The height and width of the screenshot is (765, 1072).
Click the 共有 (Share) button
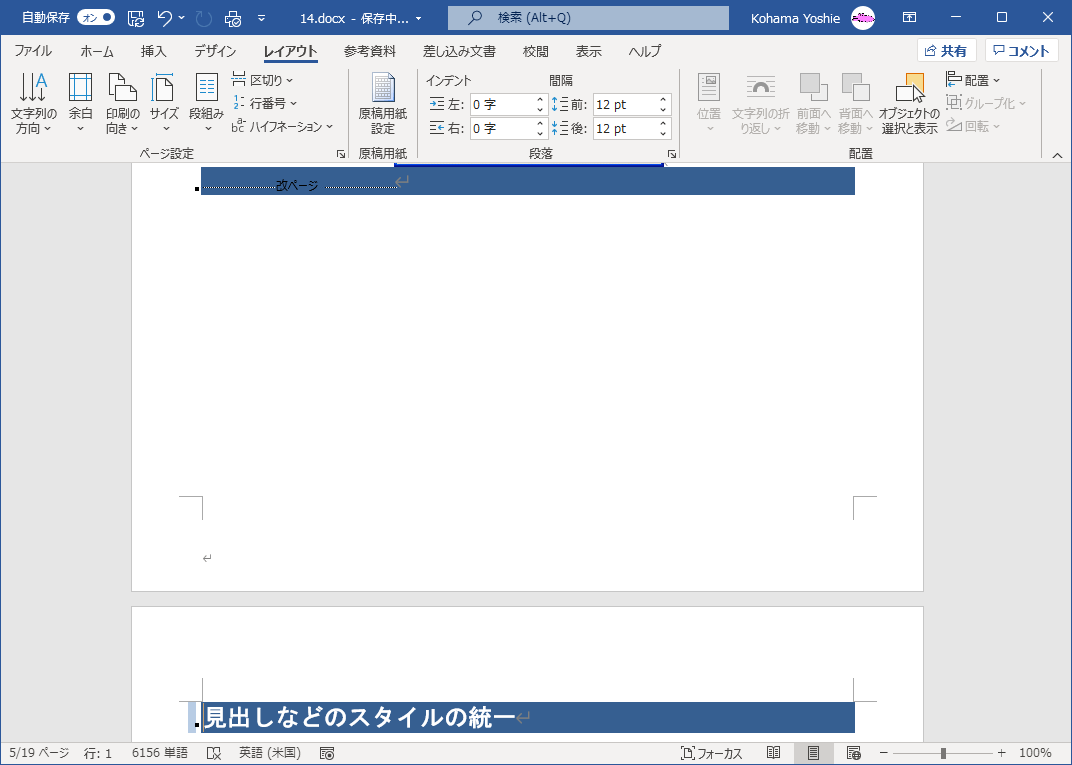pos(946,49)
